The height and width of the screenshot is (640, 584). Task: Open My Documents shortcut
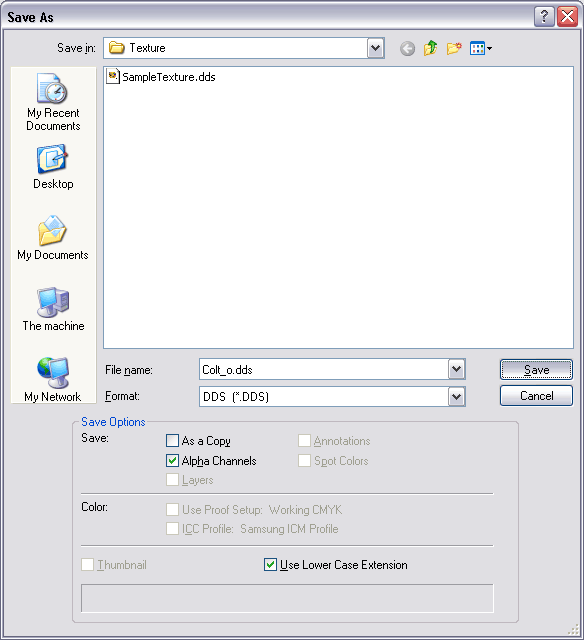click(53, 238)
